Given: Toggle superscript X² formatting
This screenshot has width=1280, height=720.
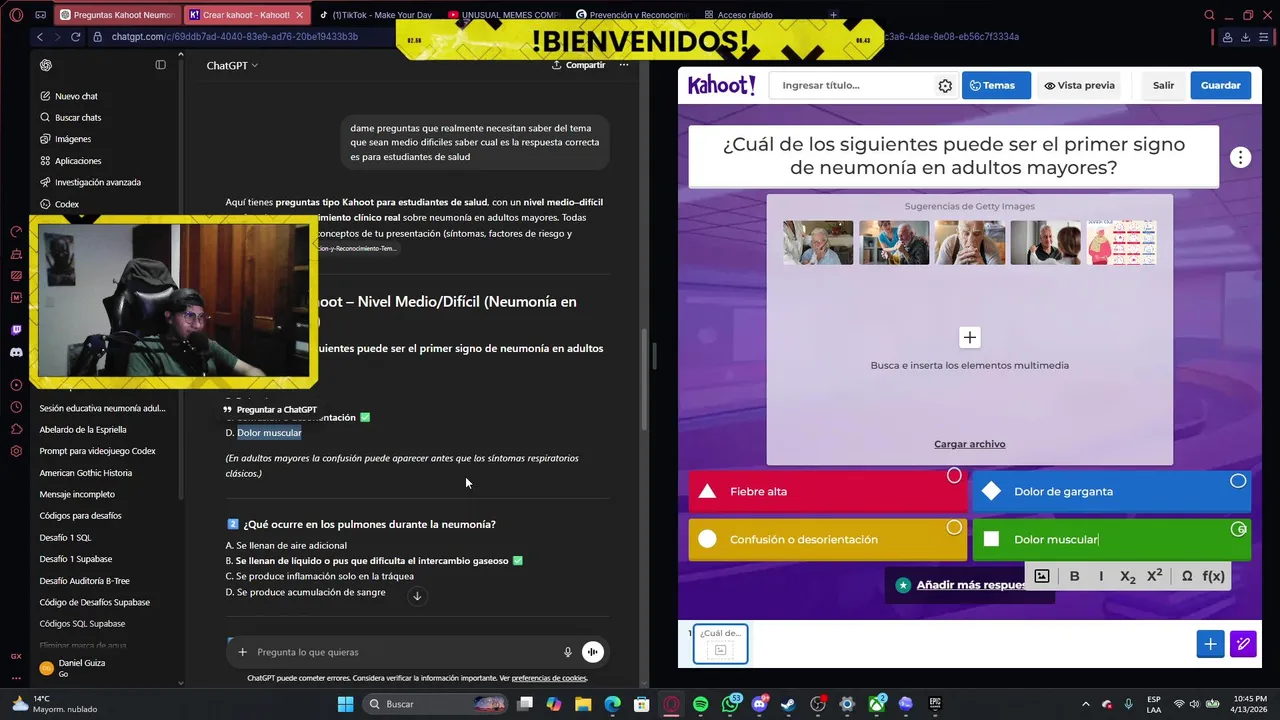Looking at the screenshot, I should click(x=1154, y=576).
